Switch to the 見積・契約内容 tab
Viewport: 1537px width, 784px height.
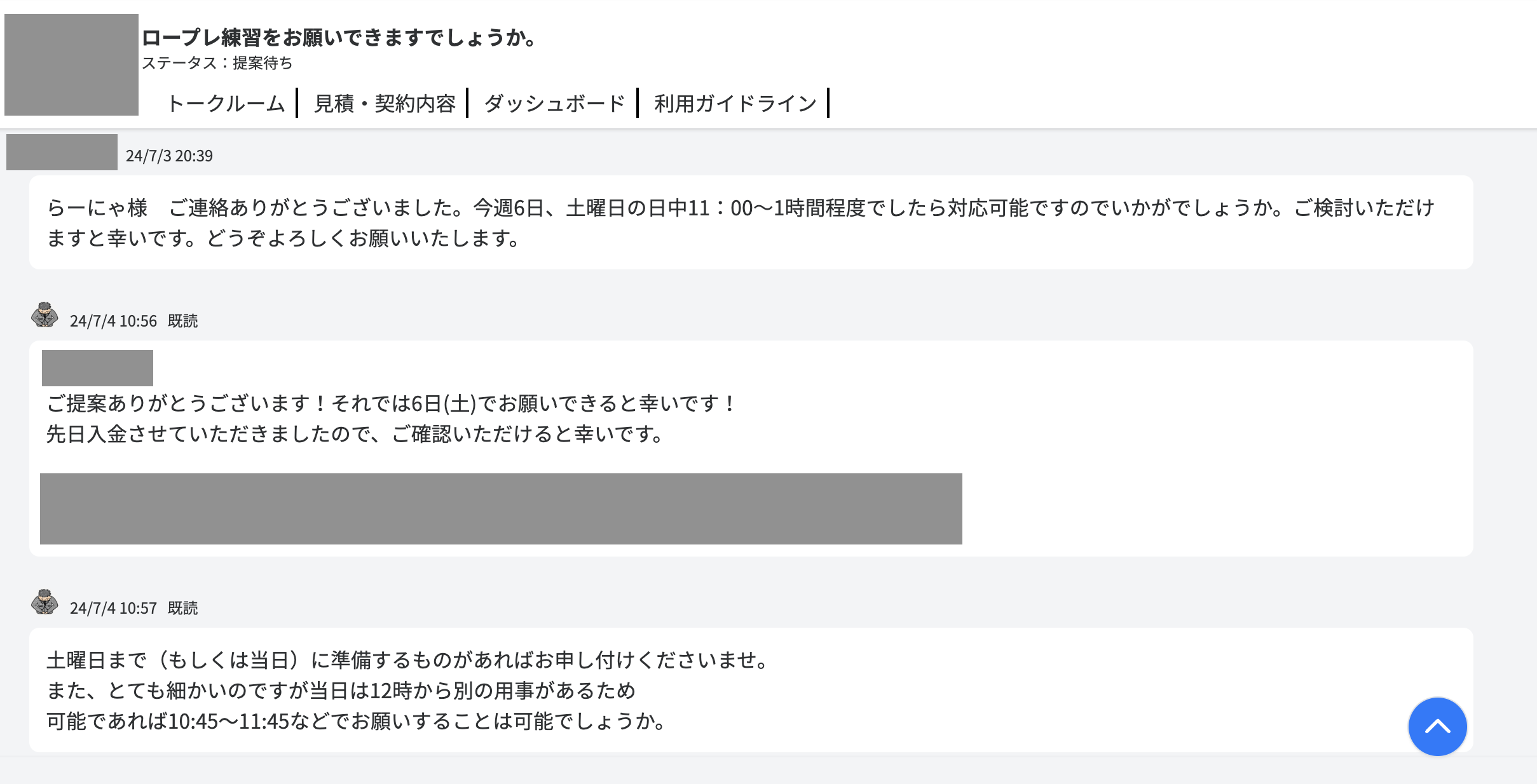click(385, 104)
